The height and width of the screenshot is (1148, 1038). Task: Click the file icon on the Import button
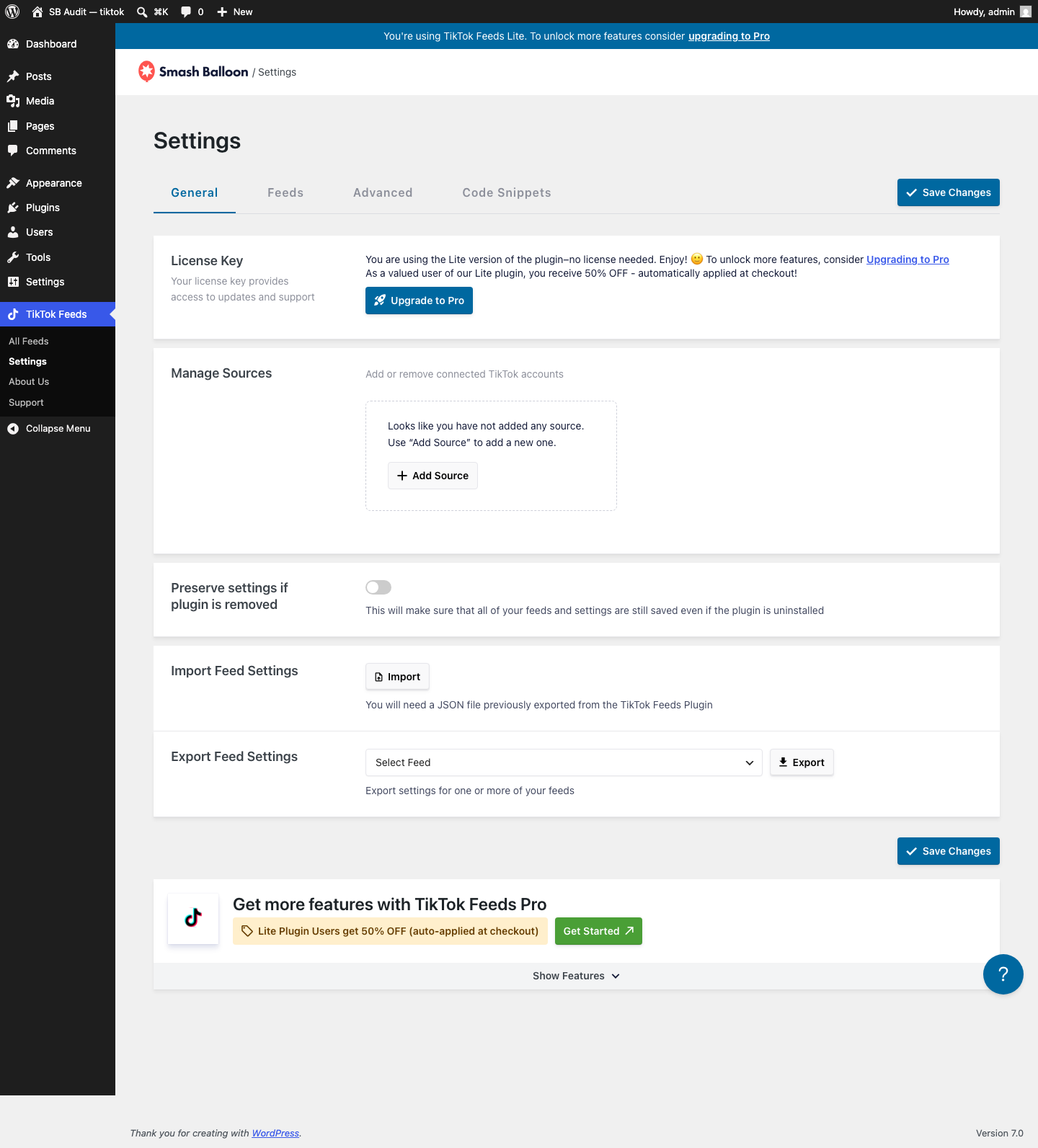379,677
